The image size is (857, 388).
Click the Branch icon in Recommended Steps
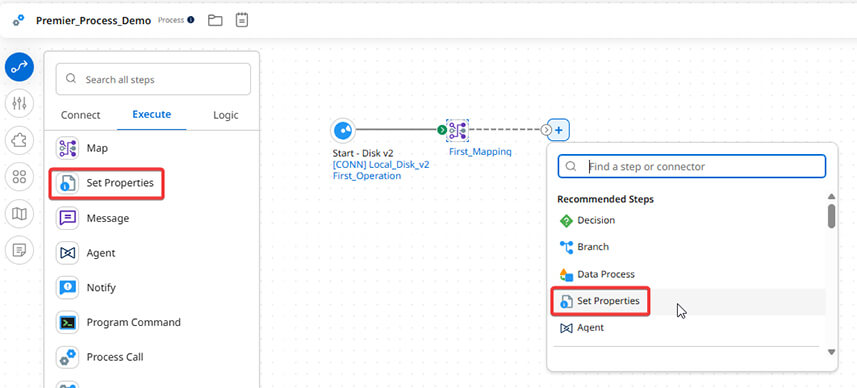click(x=566, y=247)
